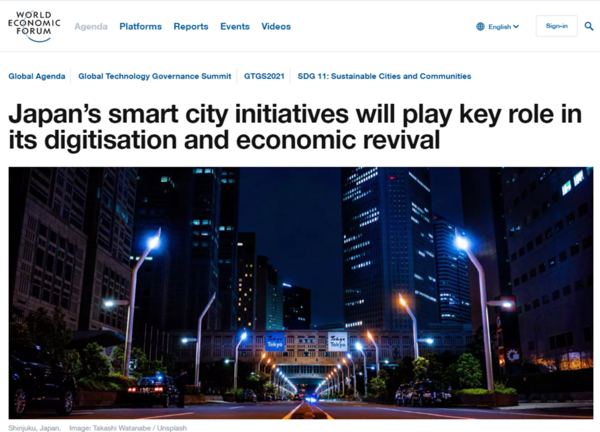The width and height of the screenshot is (600, 432).
Task: Select Videos in the navigation bar
Action: pos(276,27)
